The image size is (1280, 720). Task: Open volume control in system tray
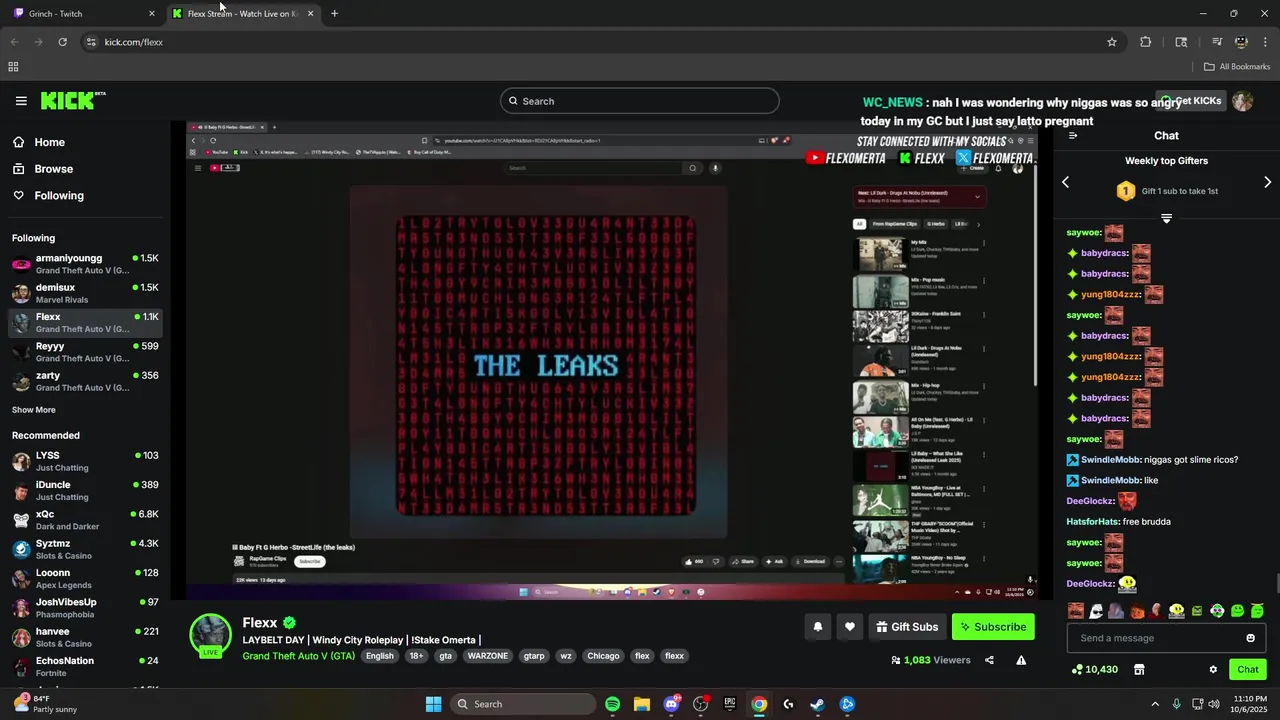1214,704
